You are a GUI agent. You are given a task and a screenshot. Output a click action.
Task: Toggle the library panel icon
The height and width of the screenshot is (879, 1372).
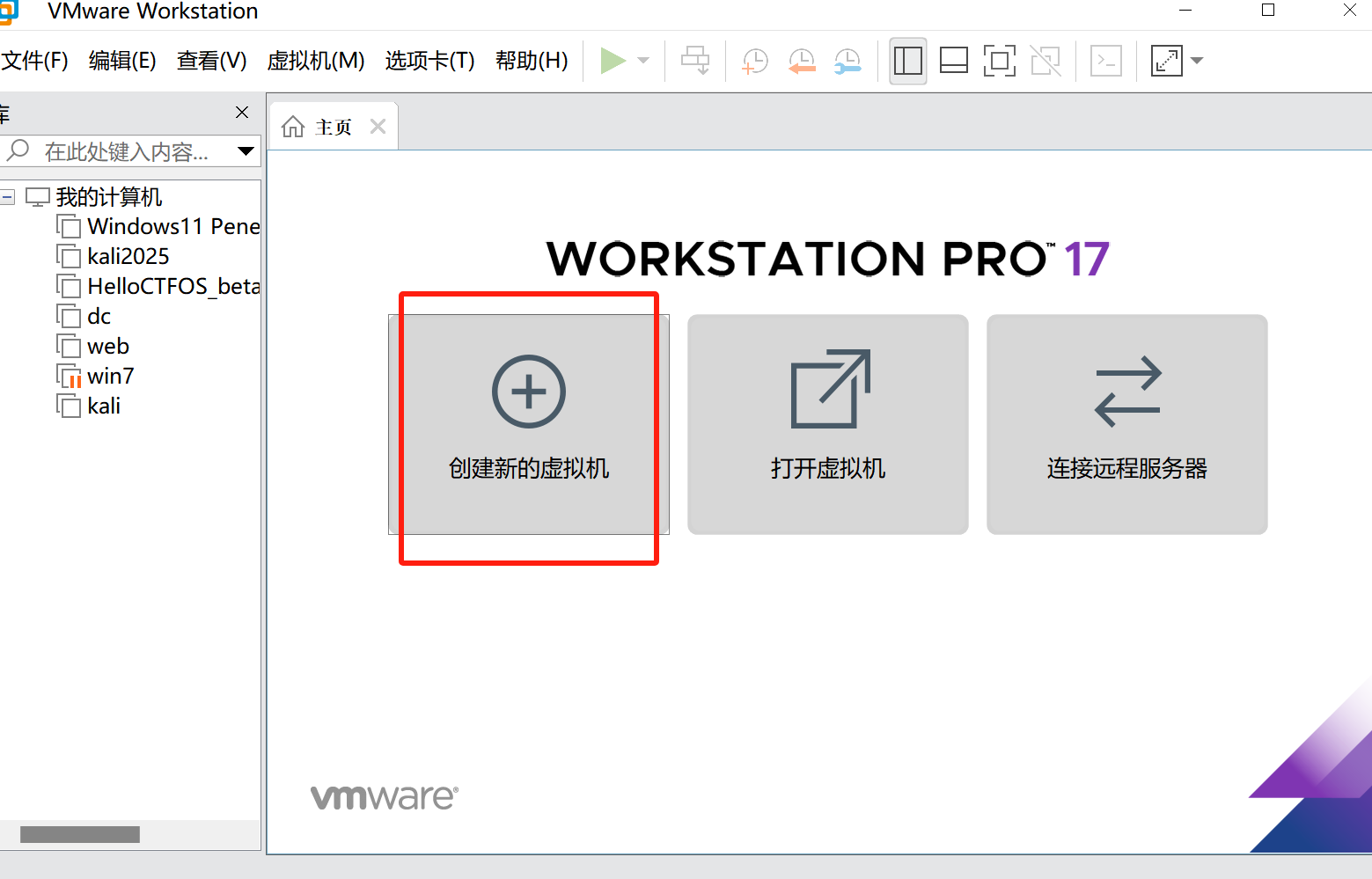pyautogui.click(x=907, y=61)
